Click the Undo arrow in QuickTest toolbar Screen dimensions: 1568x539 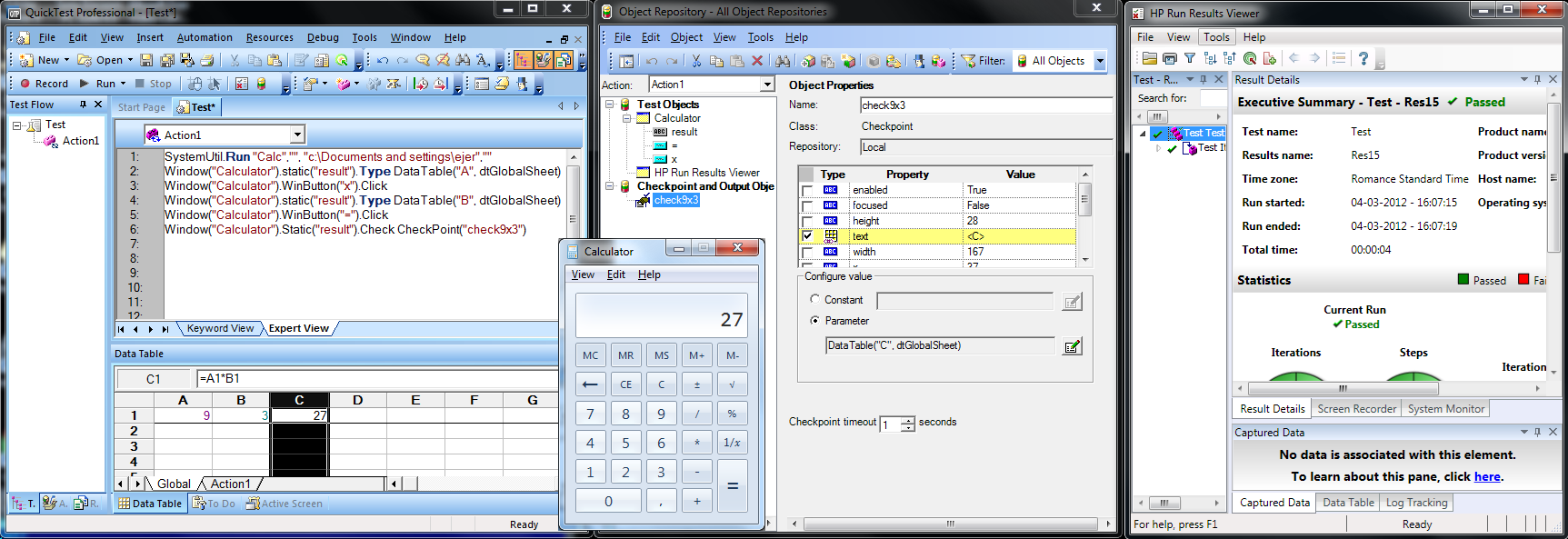[383, 60]
